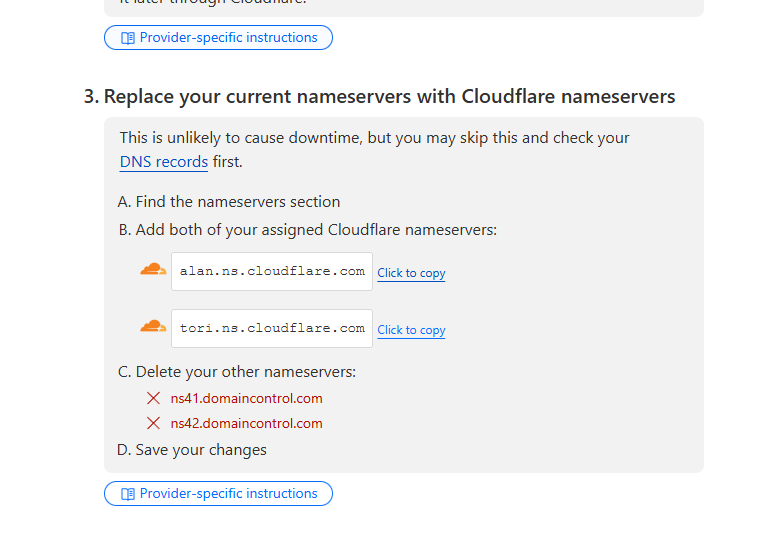Screen dimensions: 769x546
Task: Click Cloudflare cloud icon beside alan nameserver
Action: [x=153, y=269]
